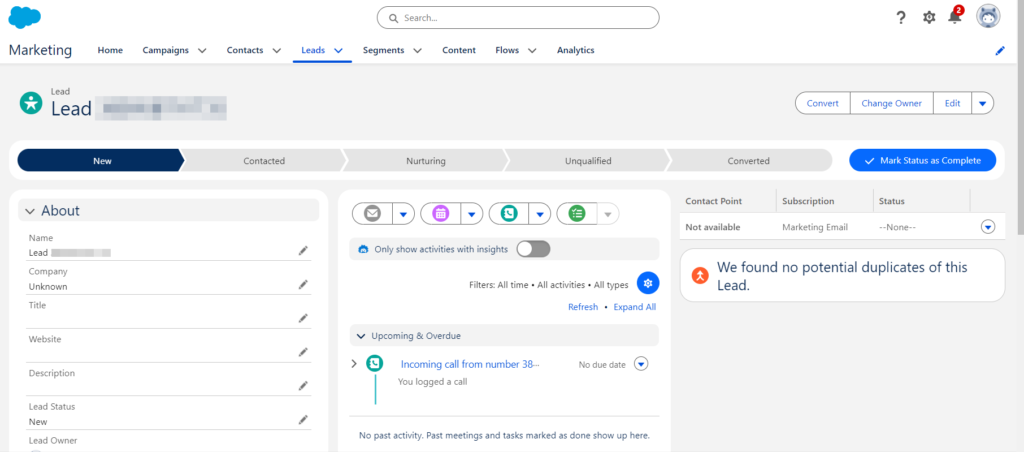Open the Campaigns tab dropdown chevron
This screenshot has height=452, width=1024.
pyautogui.click(x=202, y=51)
